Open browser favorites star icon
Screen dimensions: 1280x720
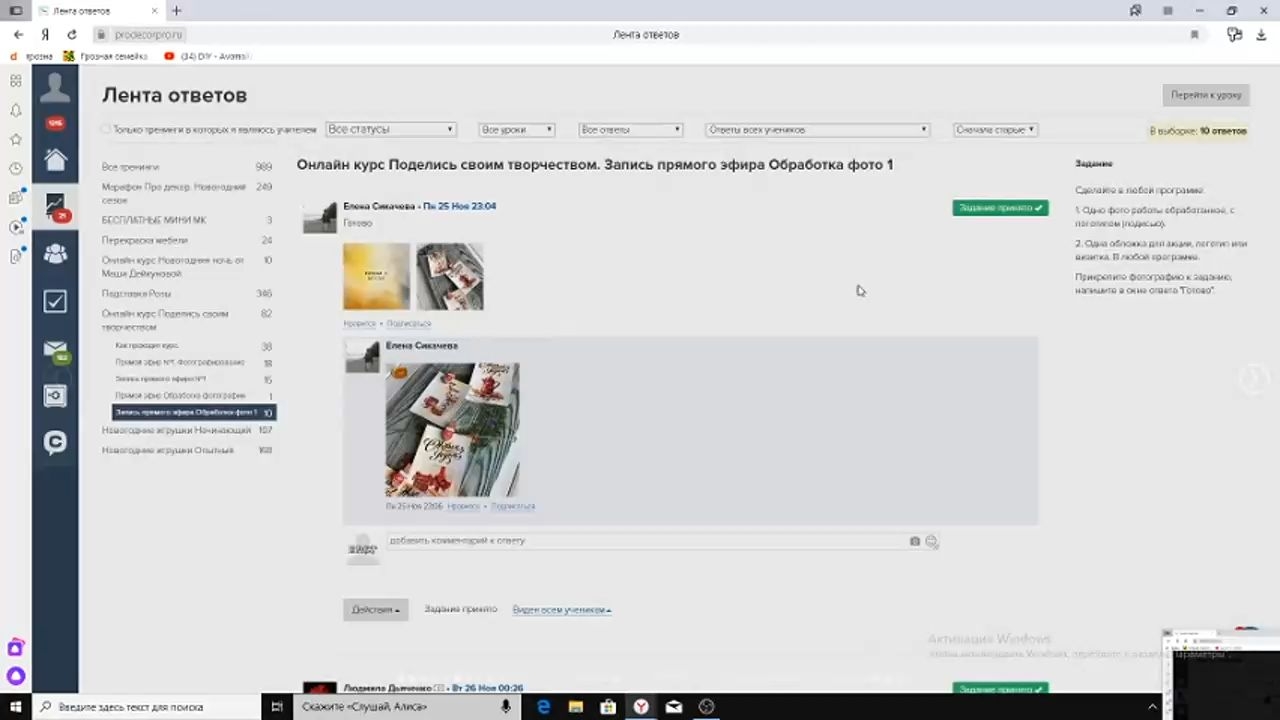pos(15,139)
